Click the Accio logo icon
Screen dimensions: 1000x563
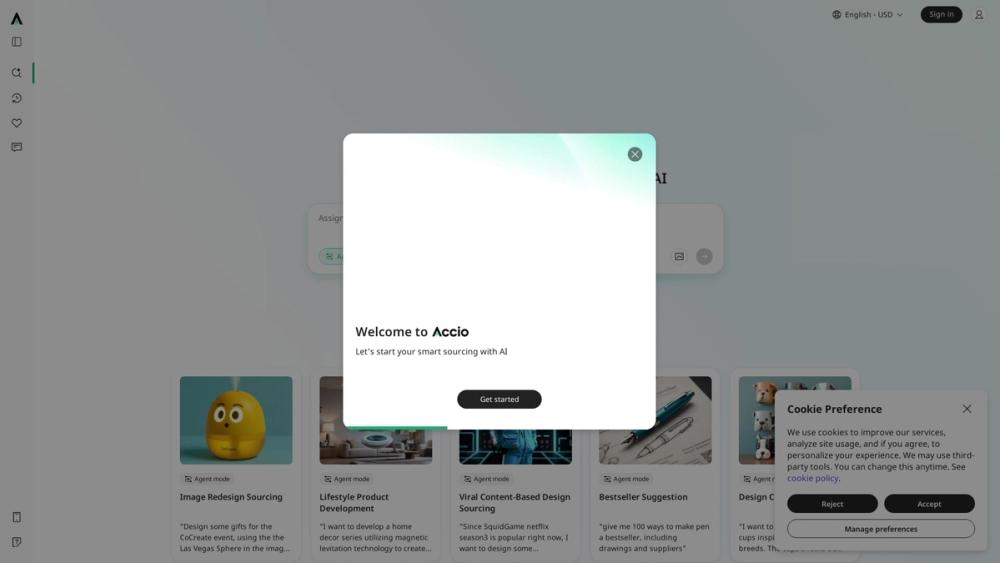(x=17, y=18)
